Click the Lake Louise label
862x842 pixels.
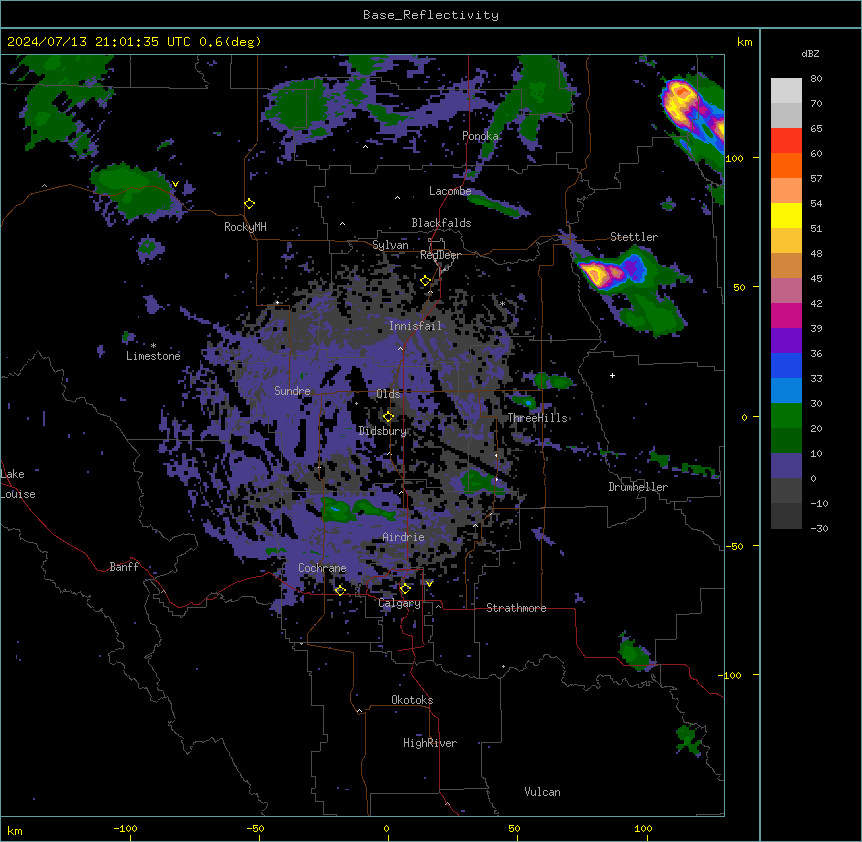coord(18,484)
